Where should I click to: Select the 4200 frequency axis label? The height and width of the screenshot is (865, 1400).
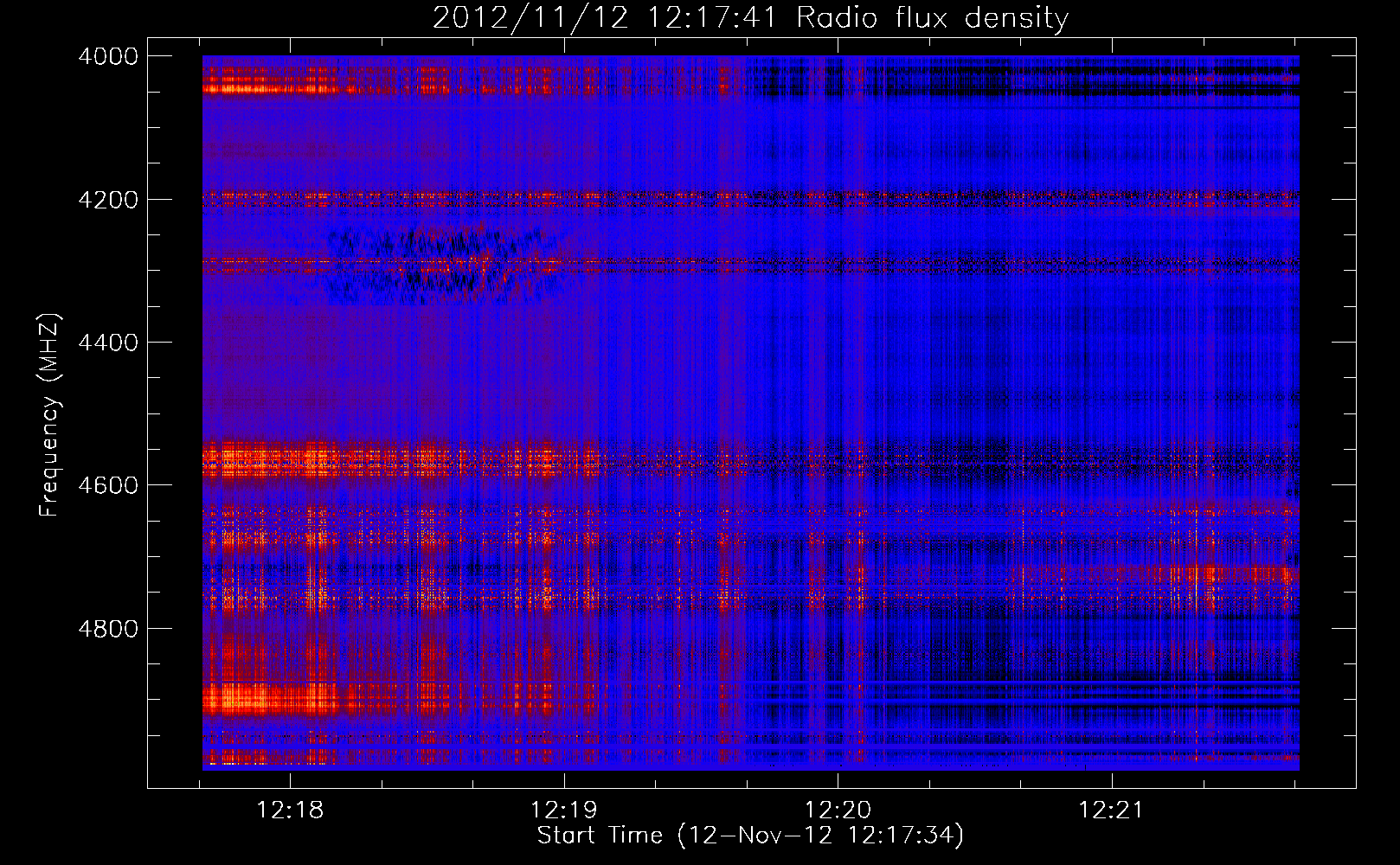pyautogui.click(x=108, y=199)
